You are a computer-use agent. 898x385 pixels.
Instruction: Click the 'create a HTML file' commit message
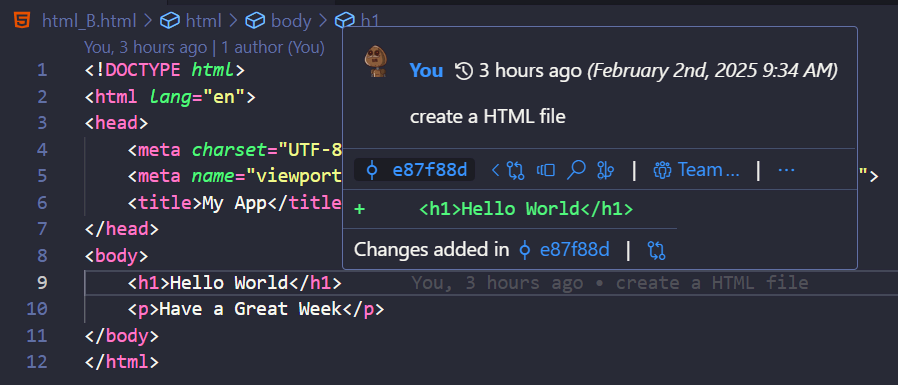click(x=487, y=117)
